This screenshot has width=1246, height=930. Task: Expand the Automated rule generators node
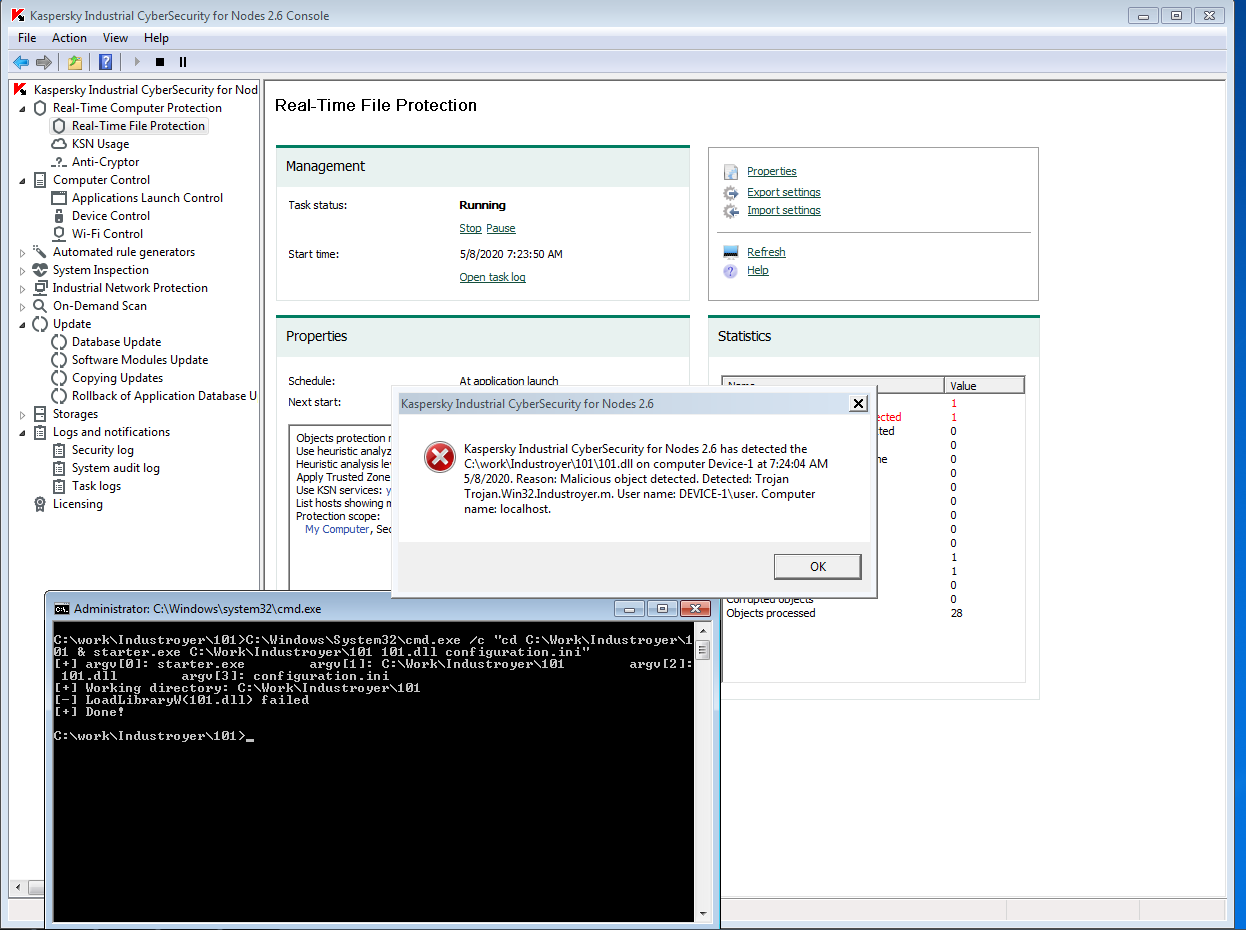click(23, 253)
